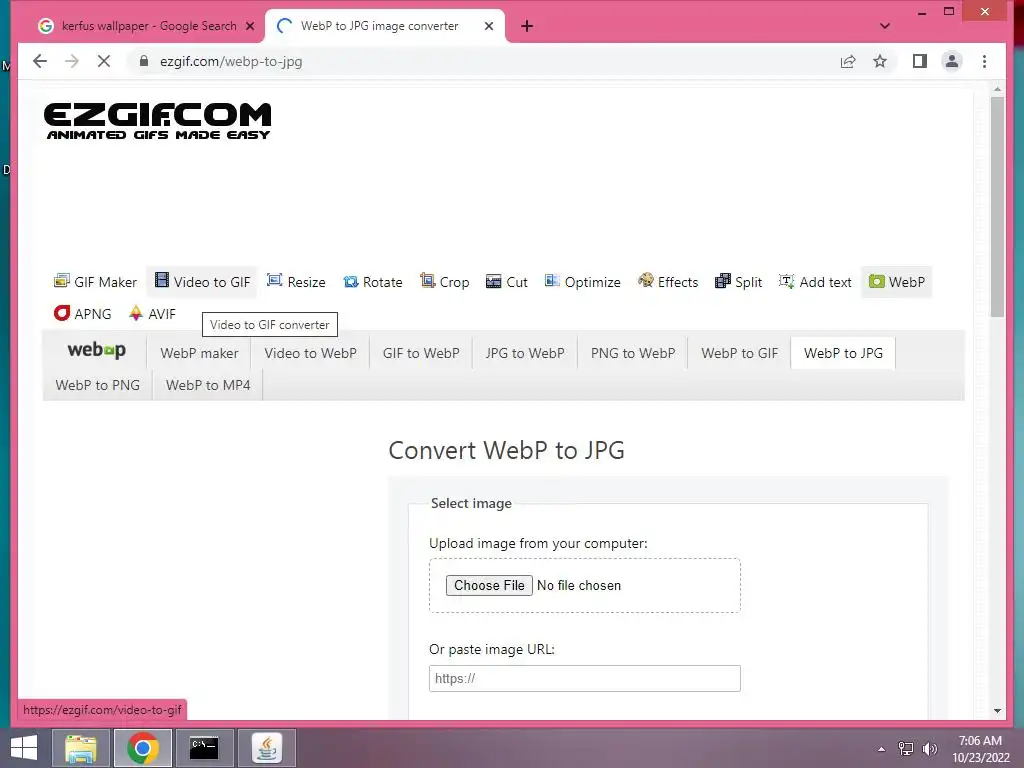The width and height of the screenshot is (1024, 768).
Task: Open Video to GIF converter
Action: pyautogui.click(x=202, y=282)
